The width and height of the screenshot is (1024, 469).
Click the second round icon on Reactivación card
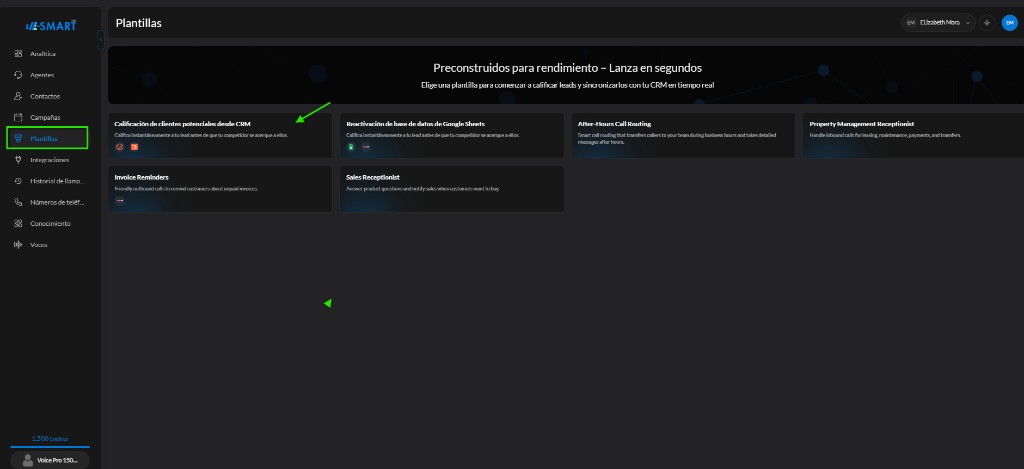366,147
